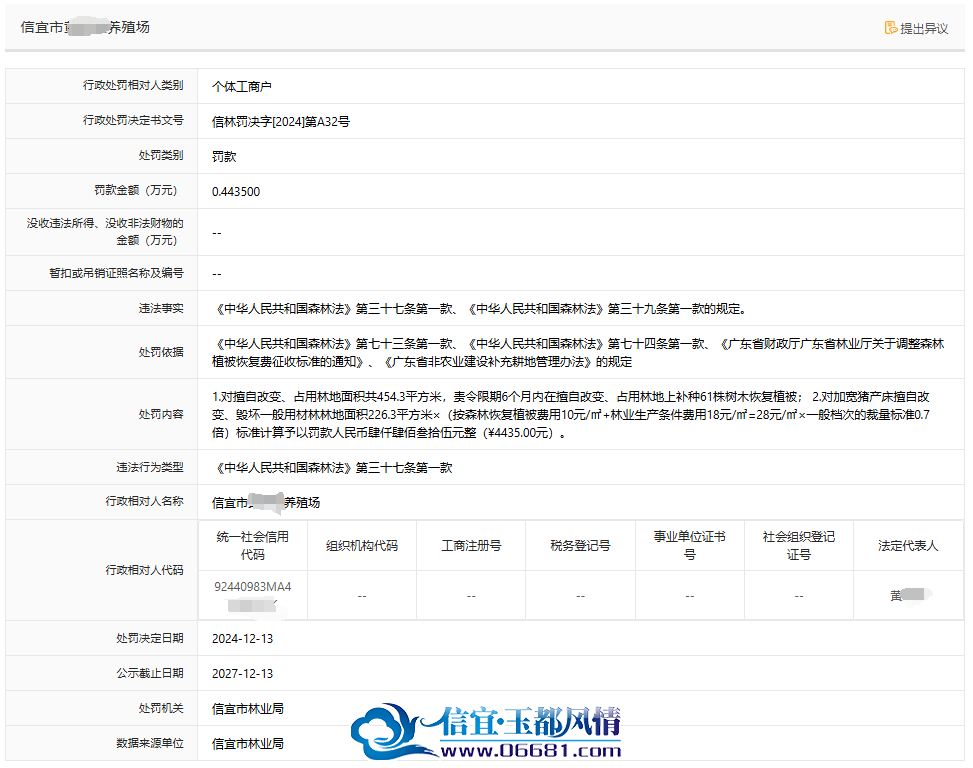973x768 pixels.
Task: Select the 公示截止日期 row label
Action: [x=150, y=673]
